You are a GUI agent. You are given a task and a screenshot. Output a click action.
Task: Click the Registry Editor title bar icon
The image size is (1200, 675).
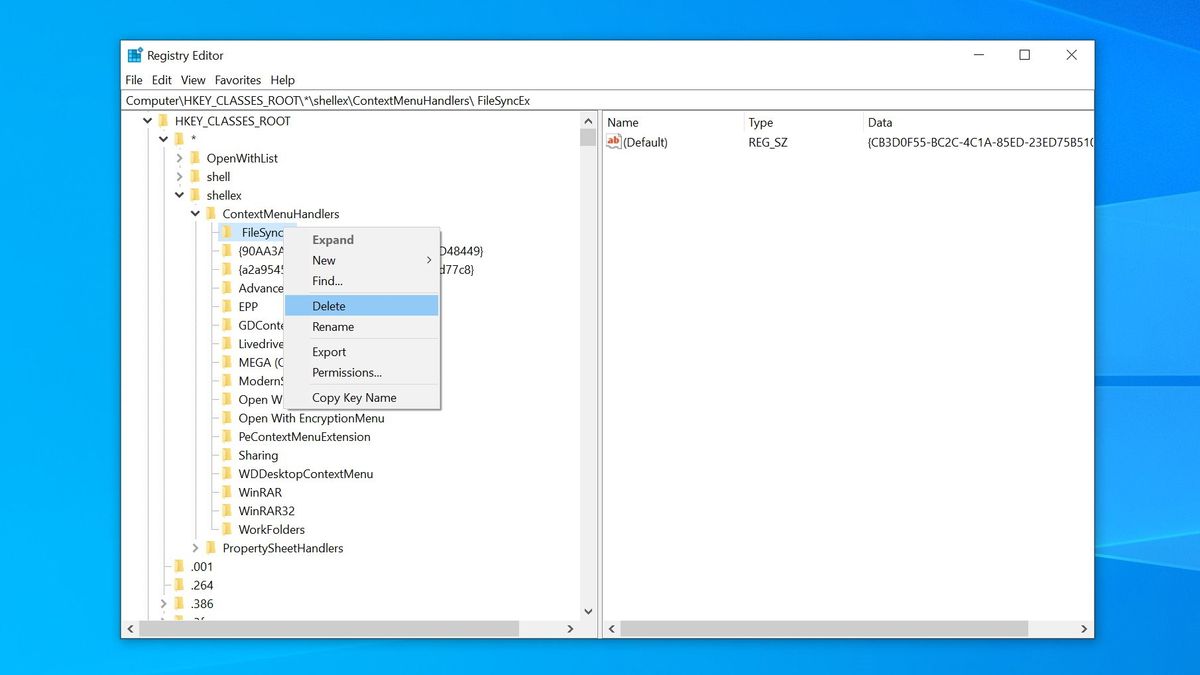click(x=133, y=54)
